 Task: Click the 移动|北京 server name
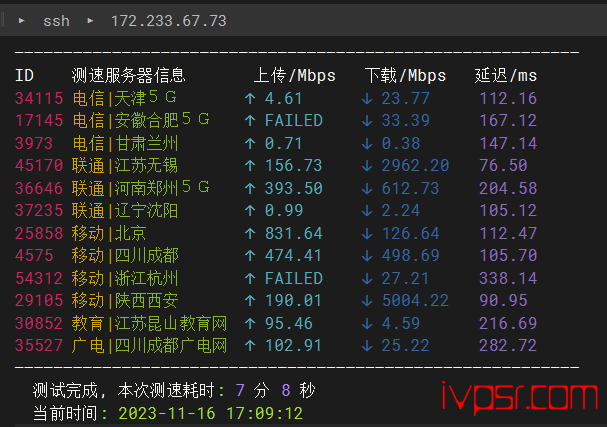click(x=109, y=233)
